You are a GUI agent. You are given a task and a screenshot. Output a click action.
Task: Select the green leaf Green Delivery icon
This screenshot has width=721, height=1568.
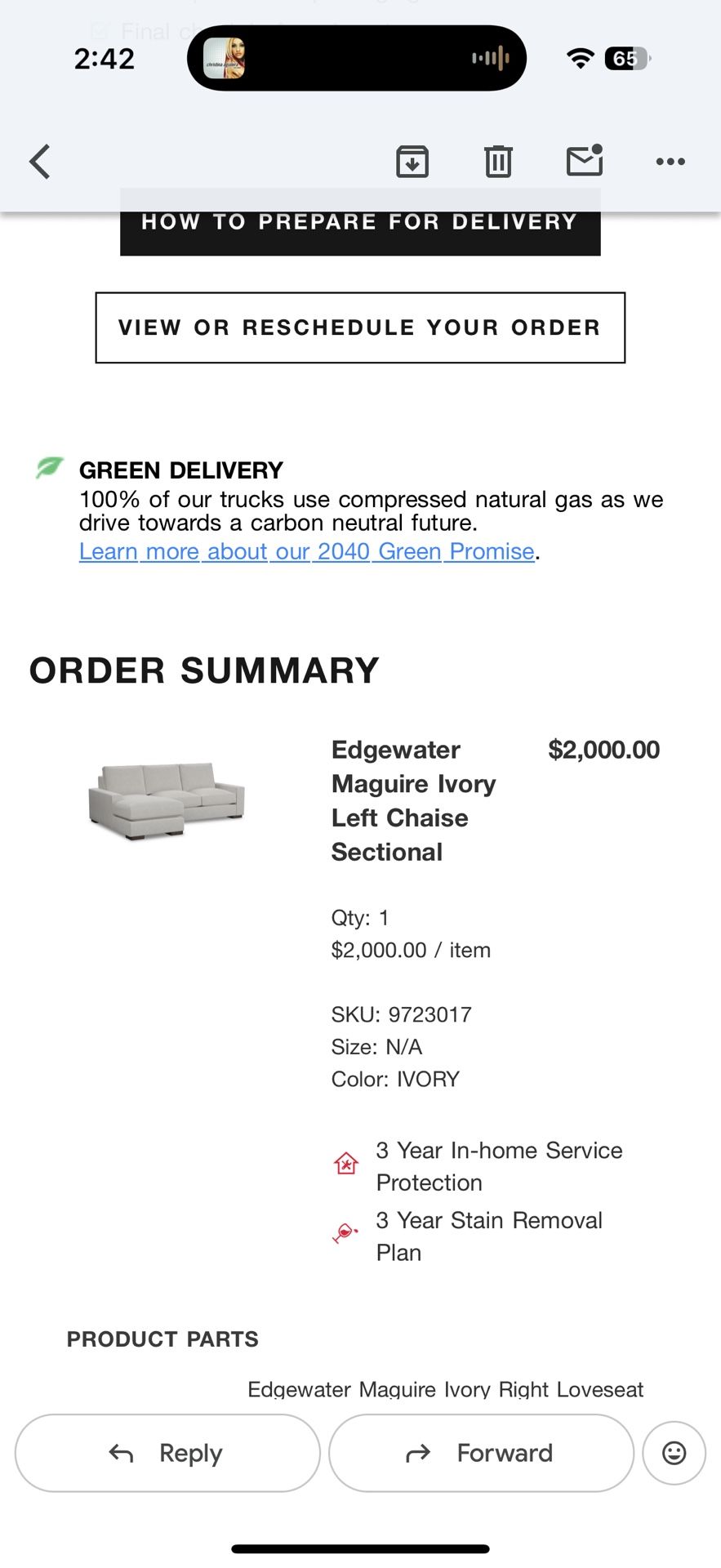click(x=49, y=467)
